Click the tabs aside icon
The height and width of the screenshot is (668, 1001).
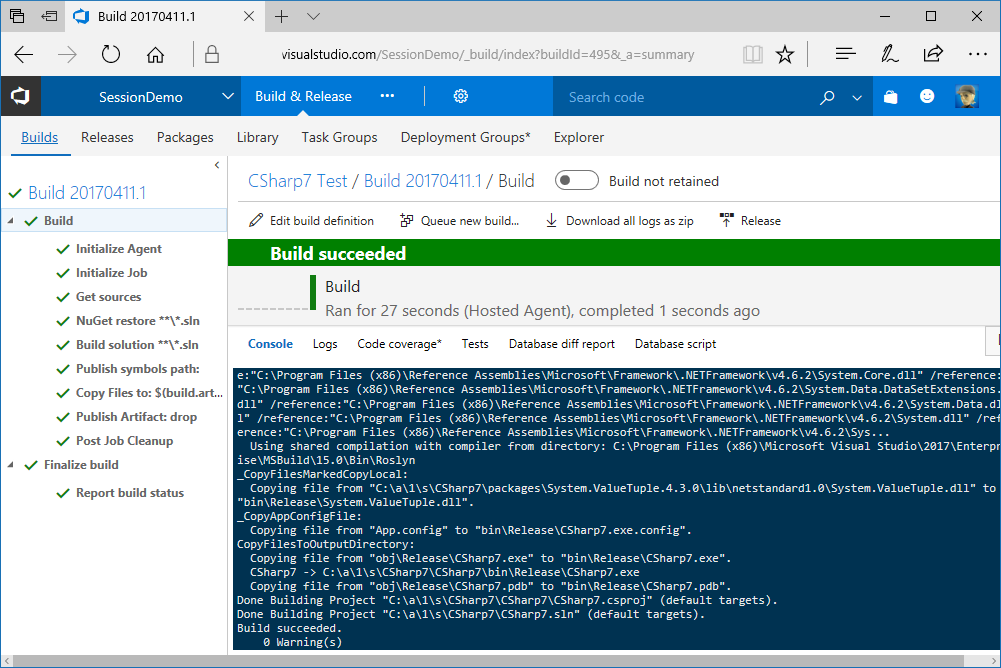click(x=17, y=16)
